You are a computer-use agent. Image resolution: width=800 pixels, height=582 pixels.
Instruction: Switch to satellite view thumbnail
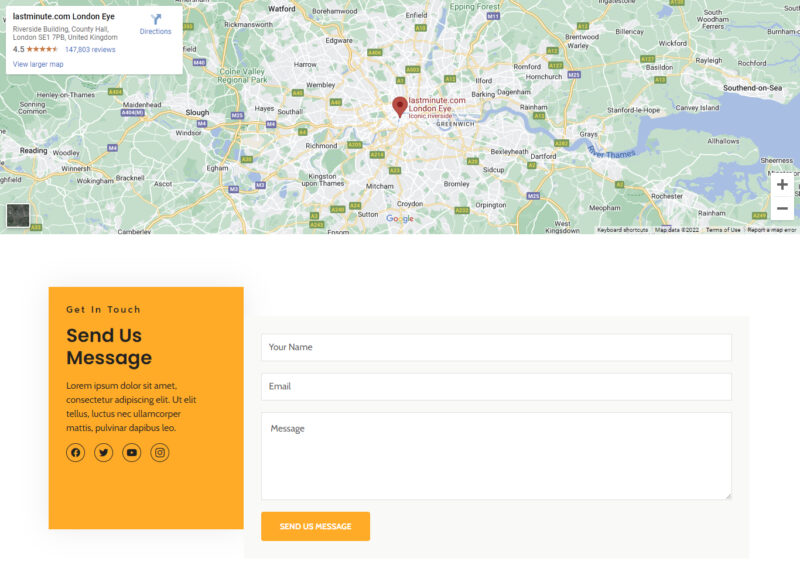coord(18,215)
